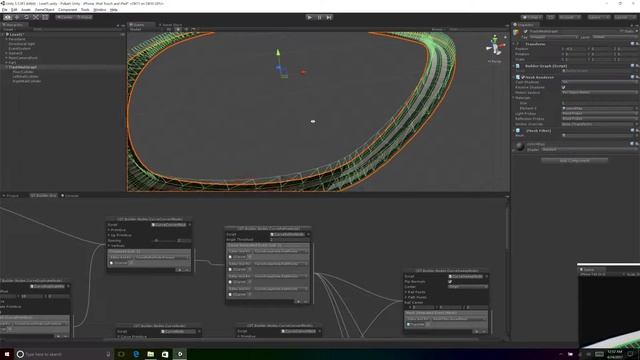Screen dimensions: 640x360
Task: Toggle the Center pivot mode button
Action: coord(65,17)
